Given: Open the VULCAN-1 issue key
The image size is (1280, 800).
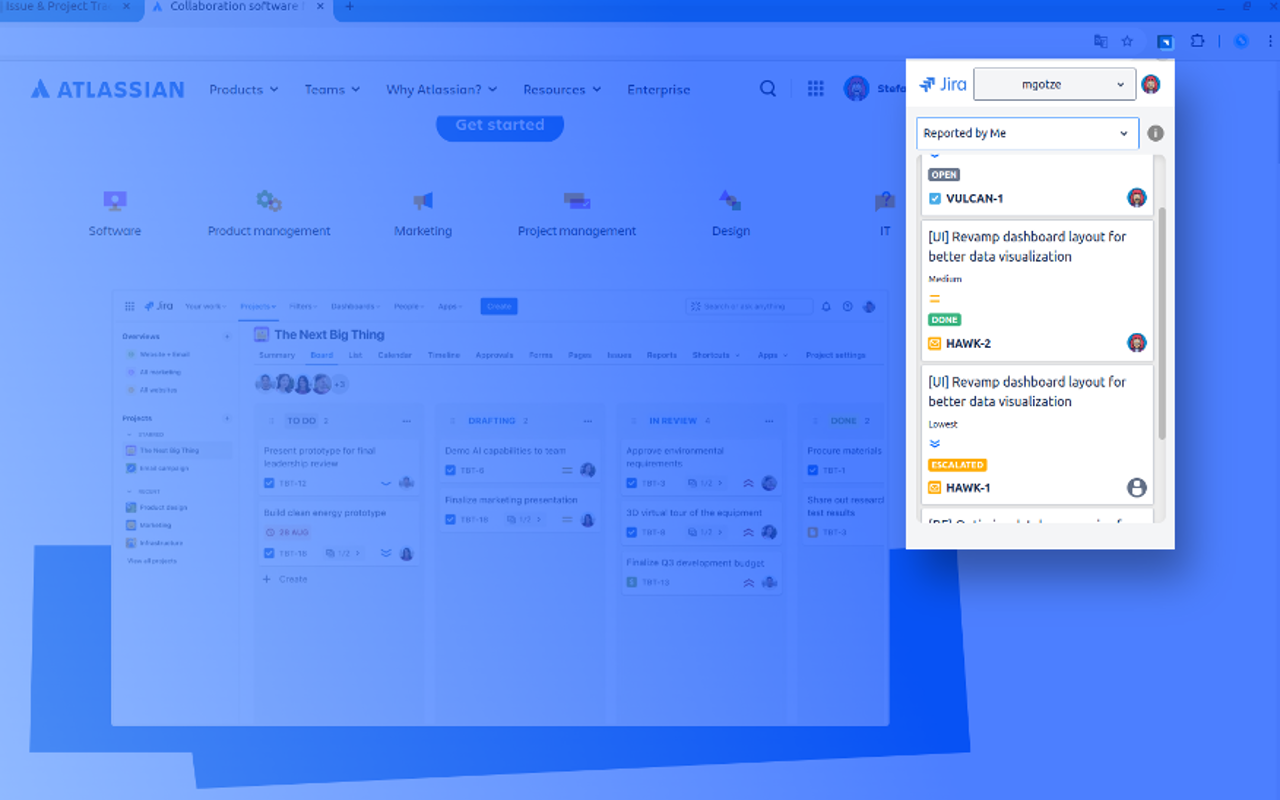Looking at the screenshot, I should pos(974,198).
